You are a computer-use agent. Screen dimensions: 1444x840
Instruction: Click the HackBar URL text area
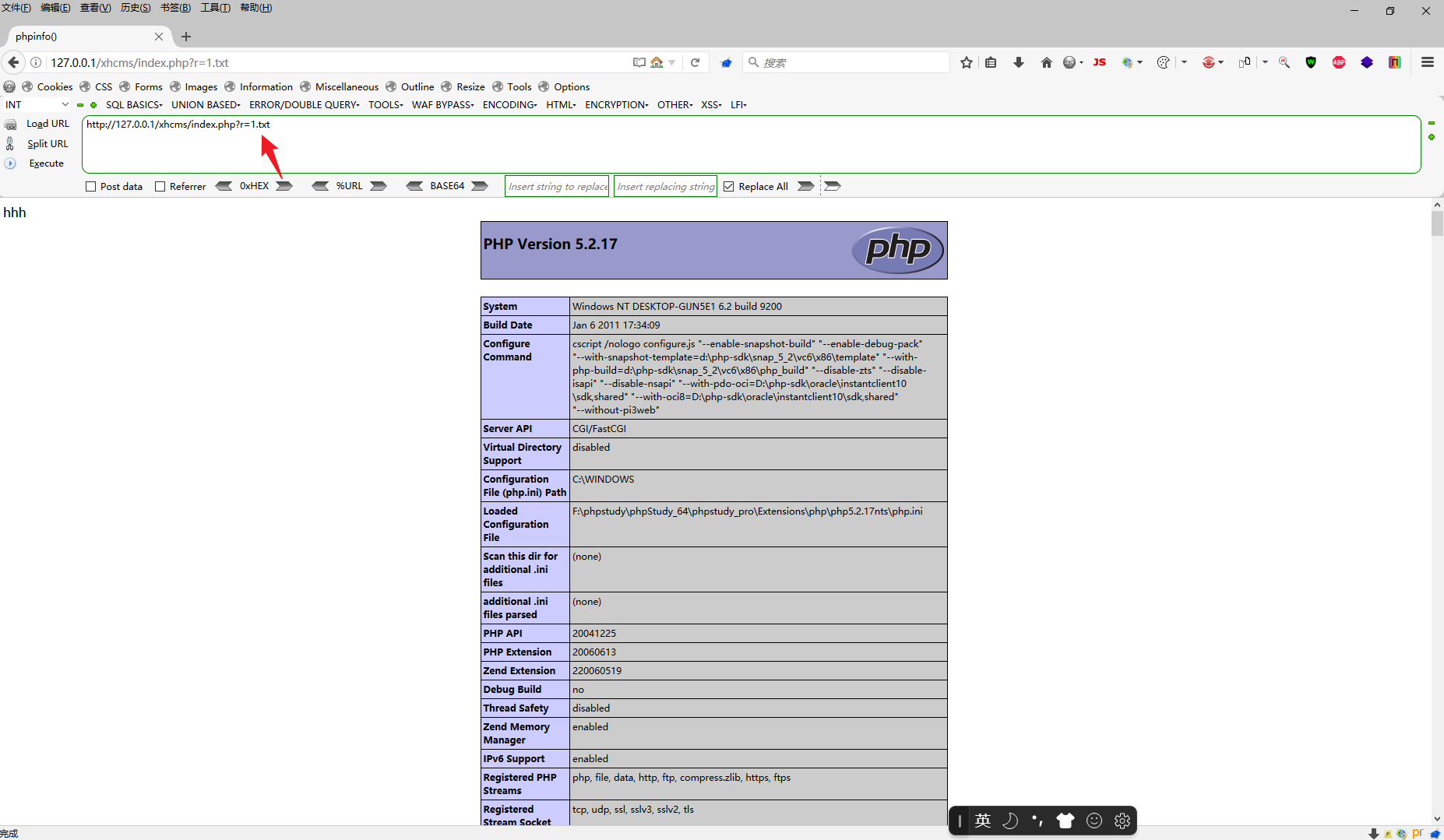(x=752, y=145)
